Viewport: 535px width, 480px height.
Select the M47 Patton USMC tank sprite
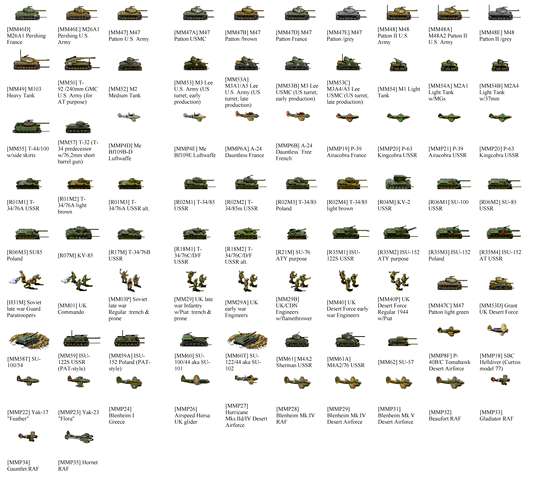coord(198,14)
